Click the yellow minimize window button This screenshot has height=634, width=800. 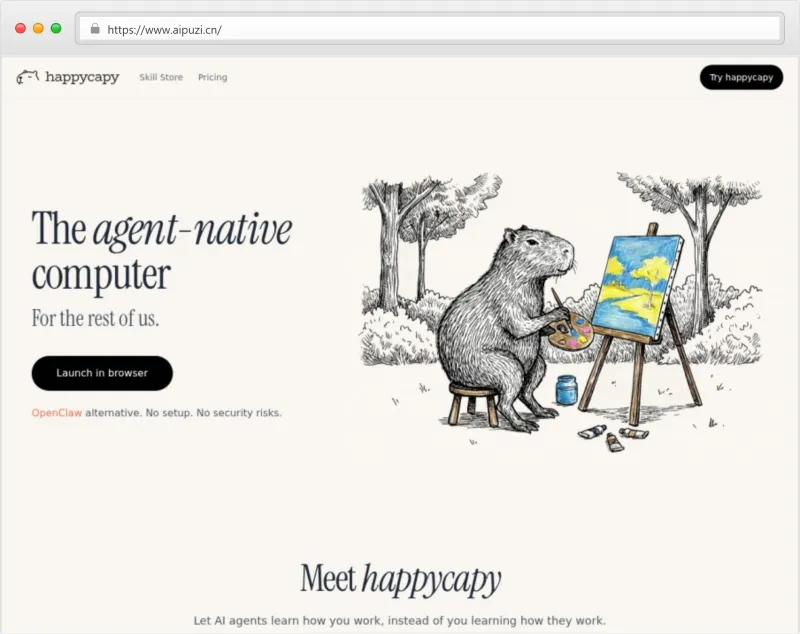click(38, 29)
